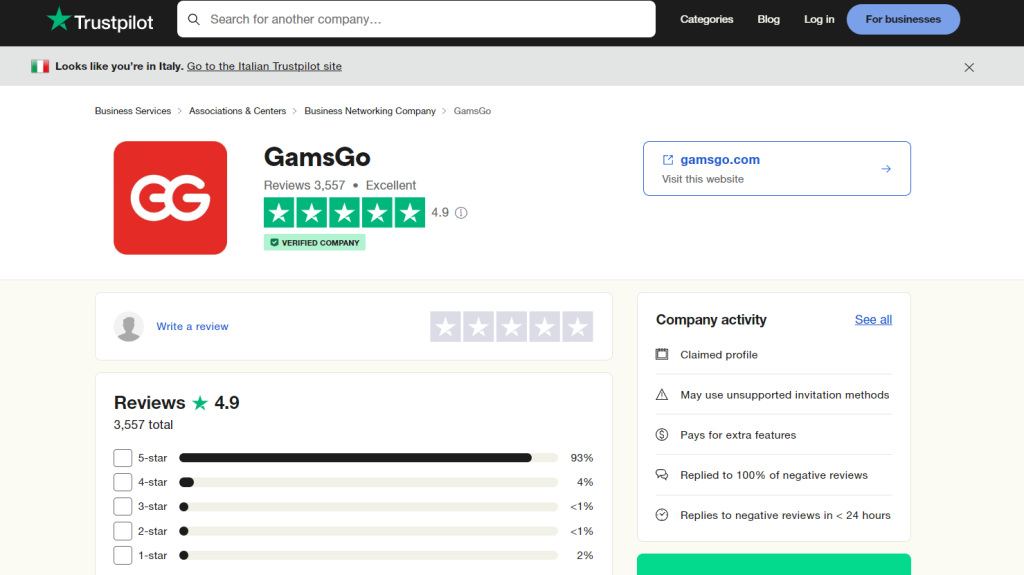Click the search magnifier icon
The width and height of the screenshot is (1024, 575).
(x=194, y=20)
